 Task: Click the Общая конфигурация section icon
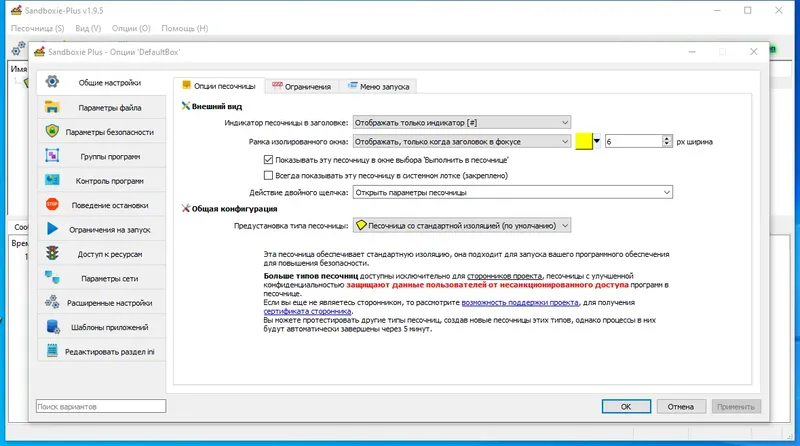point(186,208)
